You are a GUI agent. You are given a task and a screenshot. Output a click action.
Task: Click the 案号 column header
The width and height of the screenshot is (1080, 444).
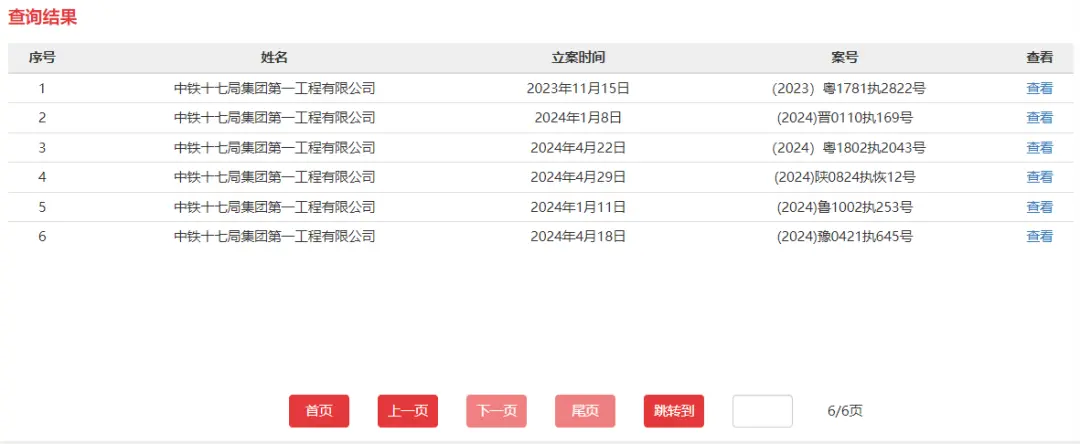tap(844, 58)
